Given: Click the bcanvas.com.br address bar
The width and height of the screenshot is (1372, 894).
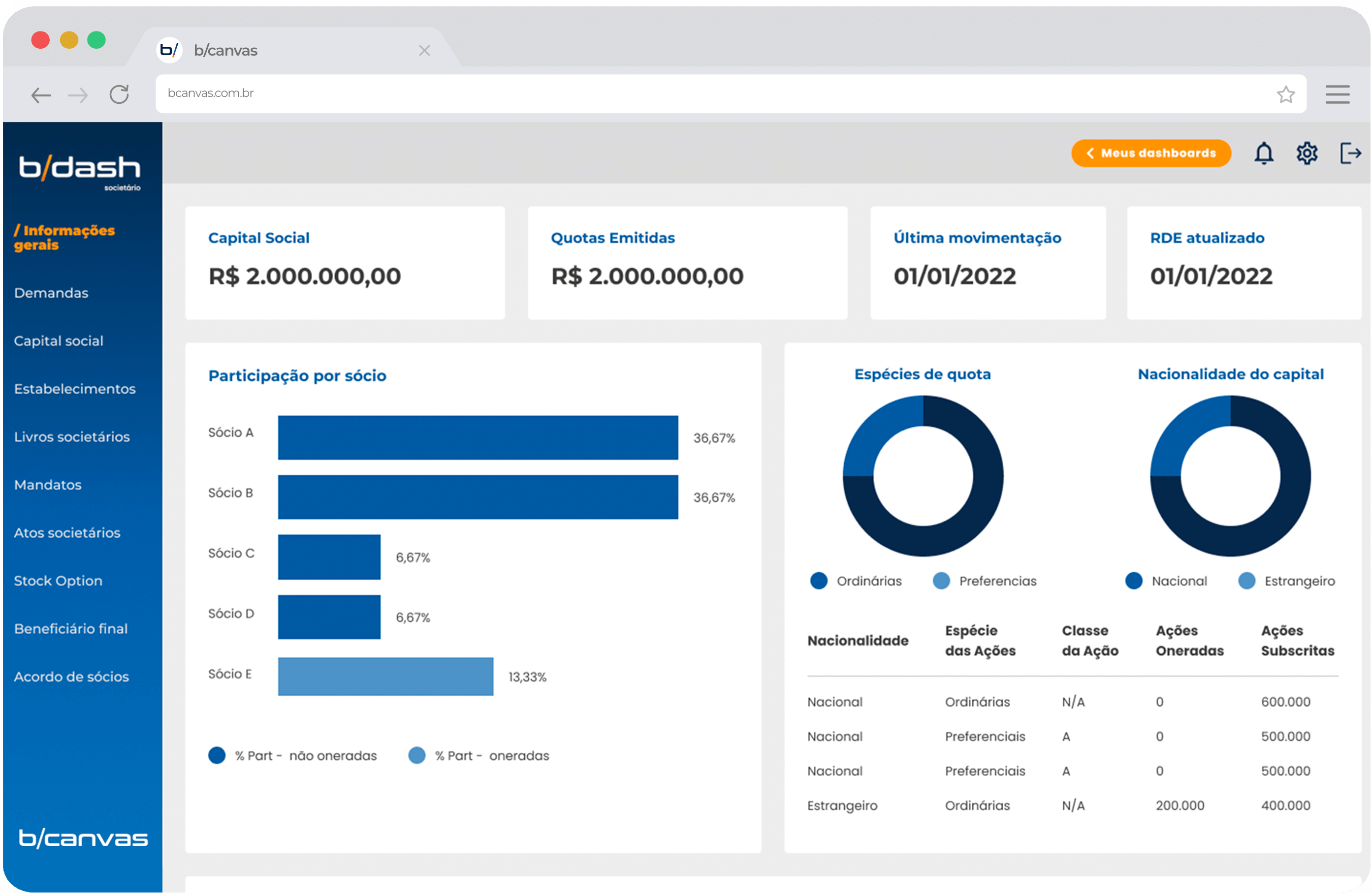Looking at the screenshot, I should point(731,93).
